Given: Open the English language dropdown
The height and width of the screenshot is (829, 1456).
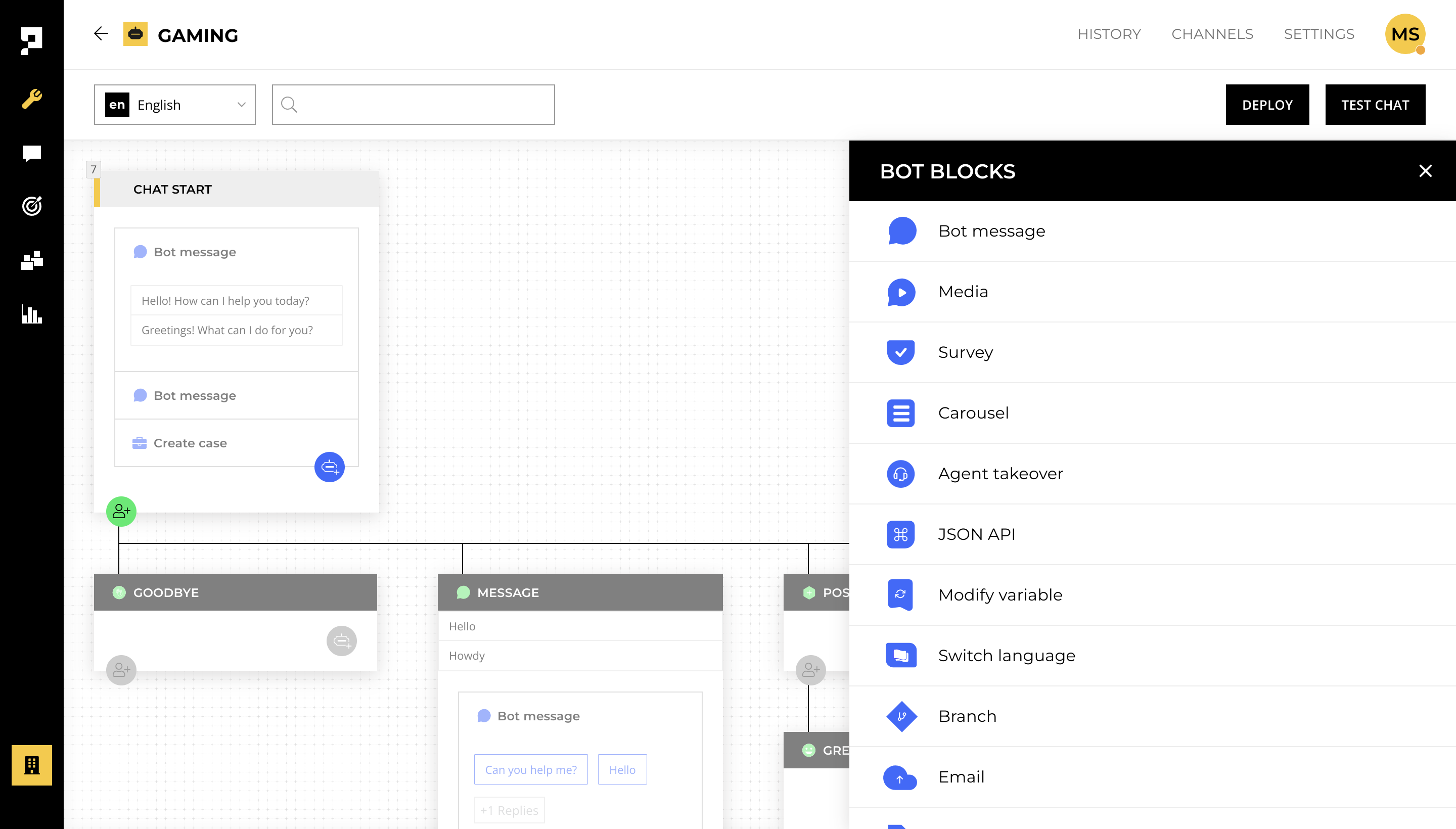Looking at the screenshot, I should coord(175,105).
